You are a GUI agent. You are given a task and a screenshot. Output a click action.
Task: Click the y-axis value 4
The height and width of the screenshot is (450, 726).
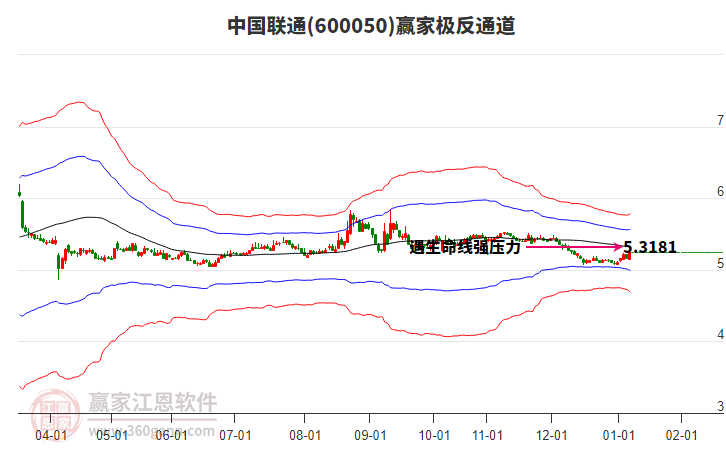[x=720, y=334]
